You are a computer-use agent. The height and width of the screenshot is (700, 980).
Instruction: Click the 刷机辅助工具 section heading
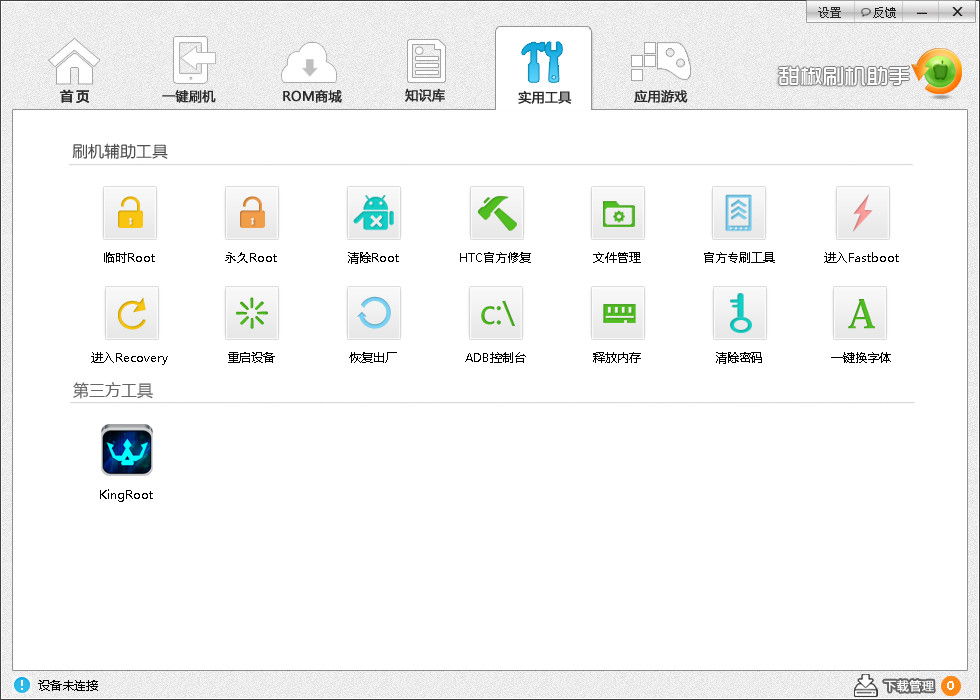tap(119, 151)
